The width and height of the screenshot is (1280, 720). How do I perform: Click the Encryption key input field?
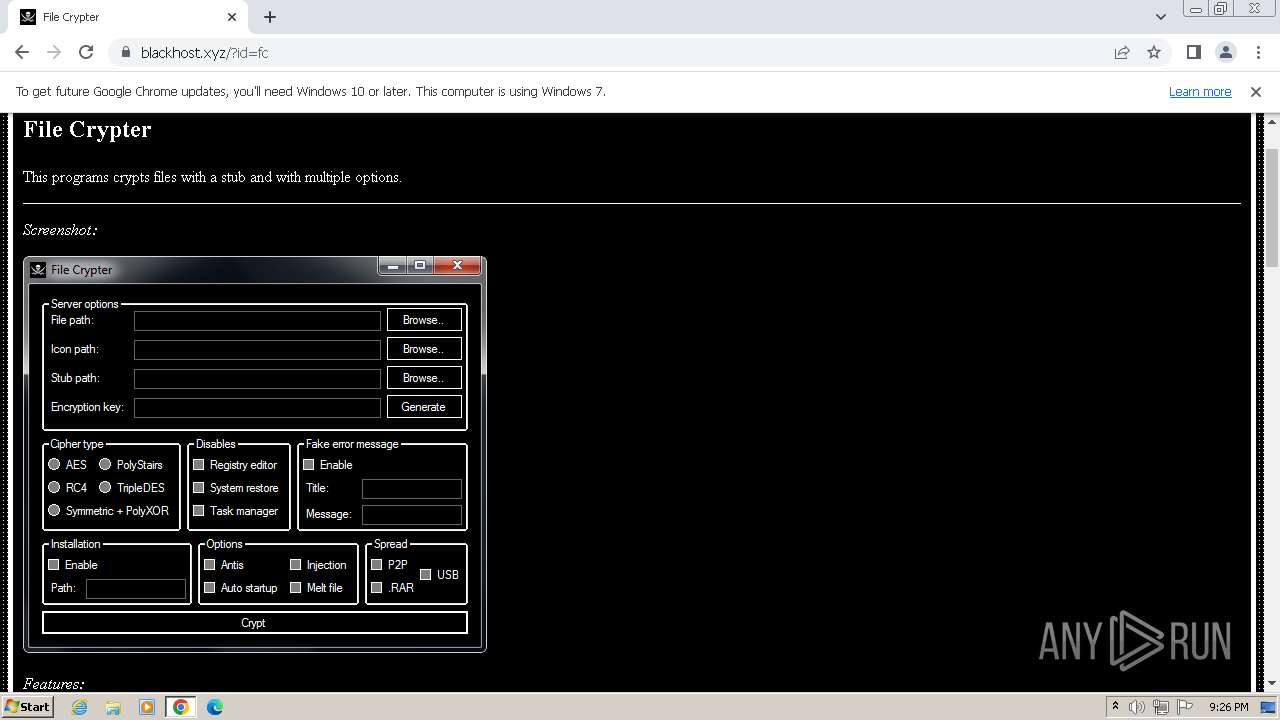(x=257, y=407)
